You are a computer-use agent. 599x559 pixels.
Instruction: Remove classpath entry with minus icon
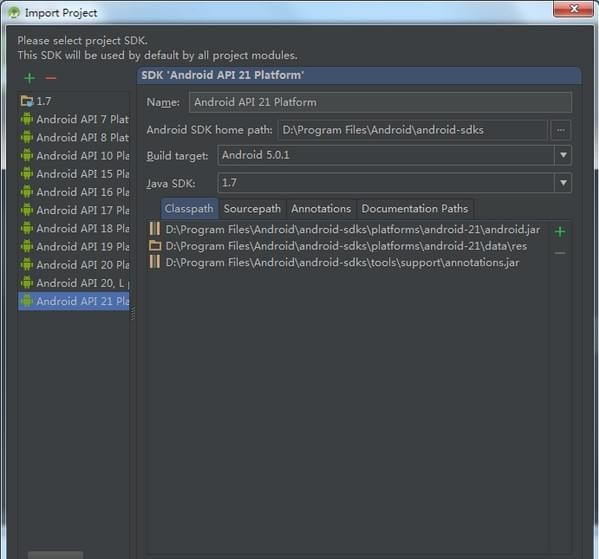click(560, 253)
